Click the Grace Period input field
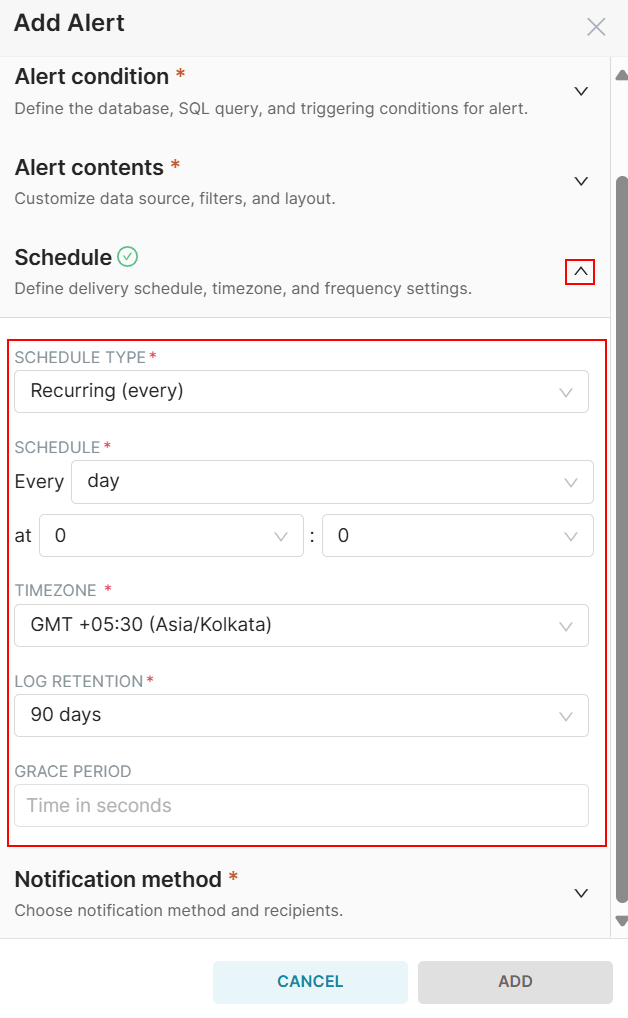Viewport: 628px width, 1018px height. 301,805
